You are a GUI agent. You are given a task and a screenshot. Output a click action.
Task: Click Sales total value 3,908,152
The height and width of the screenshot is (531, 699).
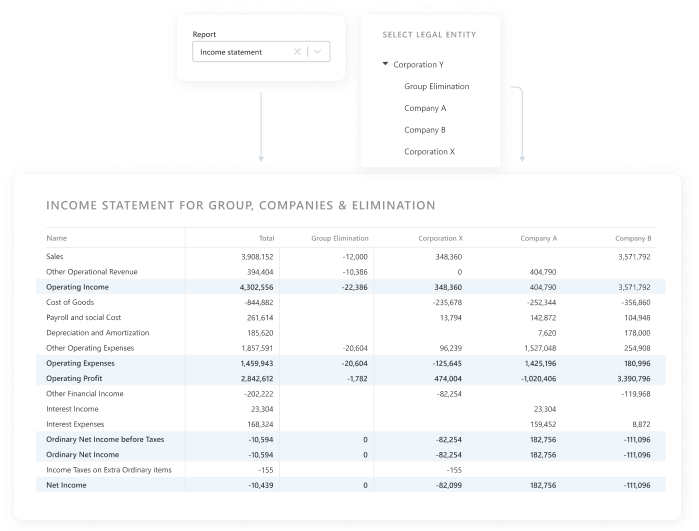pyautogui.click(x=257, y=257)
